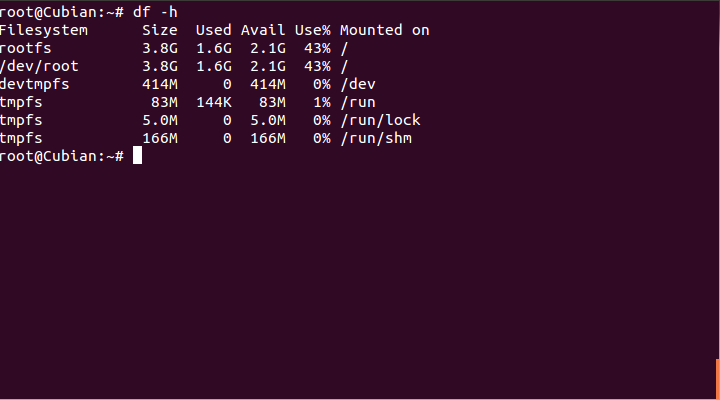Screen dimensions: 720x400
Task: Click the 'Mounted on' column header
Action: point(385,30)
